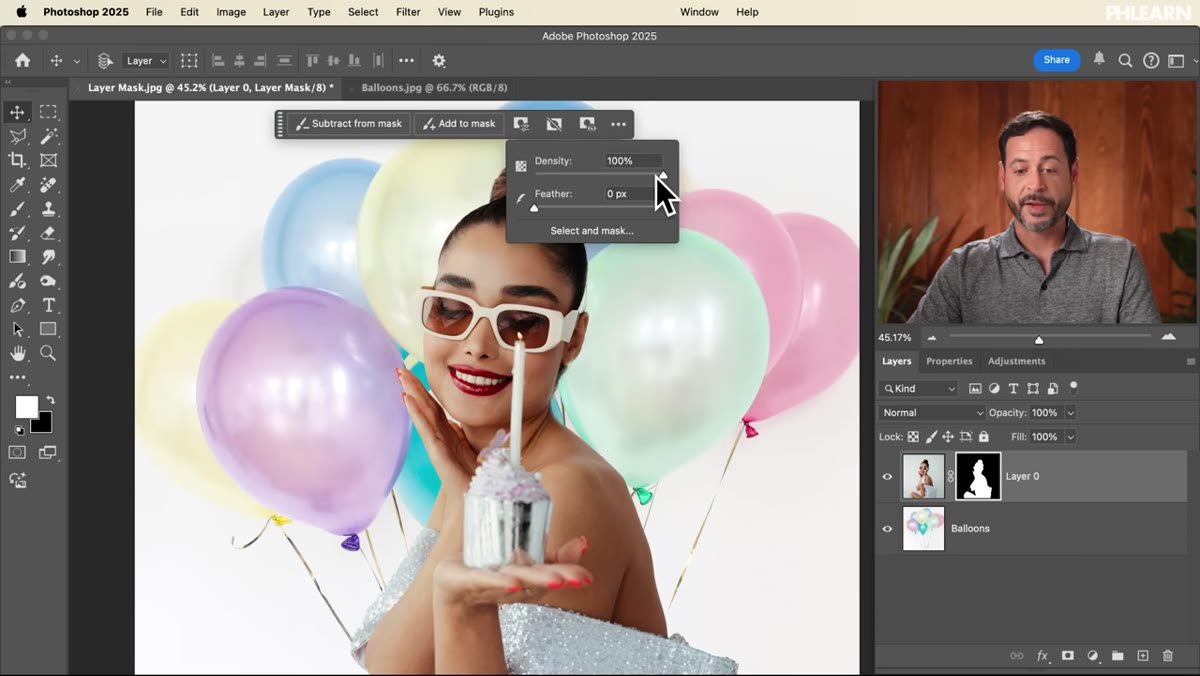Select the Type tool
Image resolution: width=1200 pixels, height=676 pixels.
tap(48, 305)
